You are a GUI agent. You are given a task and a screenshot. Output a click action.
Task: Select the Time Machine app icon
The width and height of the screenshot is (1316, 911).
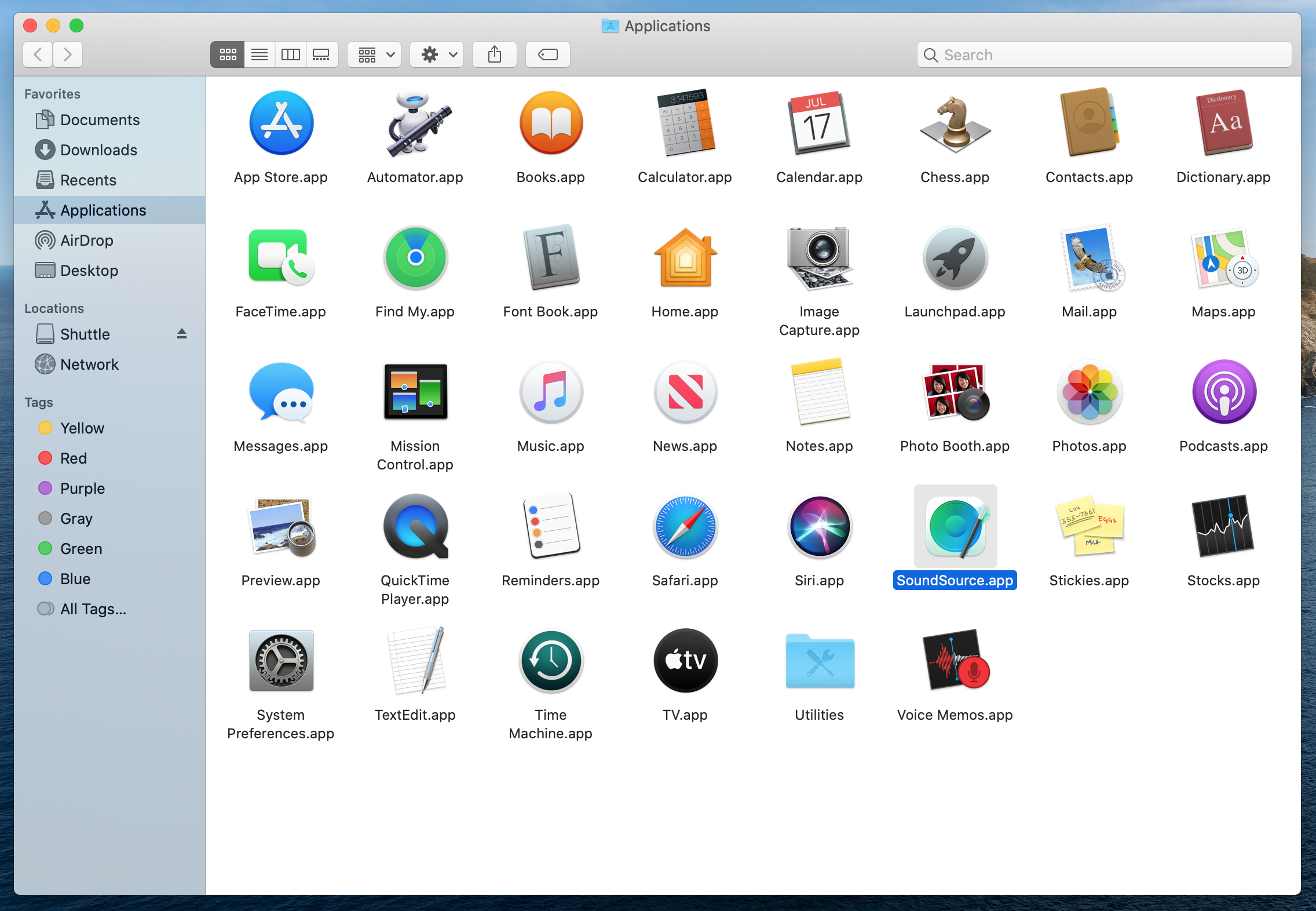[x=551, y=661]
